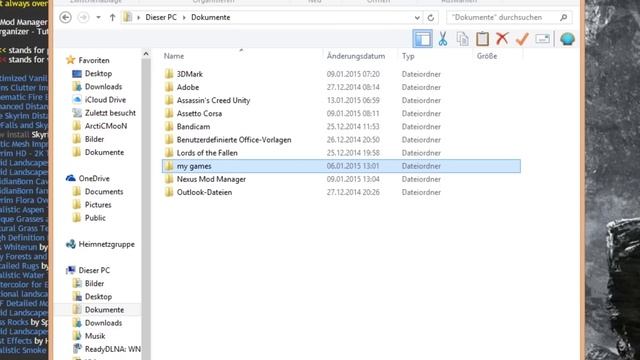Viewport: 640px width, 360px height.
Task: Click Dieser PC in the address path
Action: pyautogui.click(x=161, y=17)
